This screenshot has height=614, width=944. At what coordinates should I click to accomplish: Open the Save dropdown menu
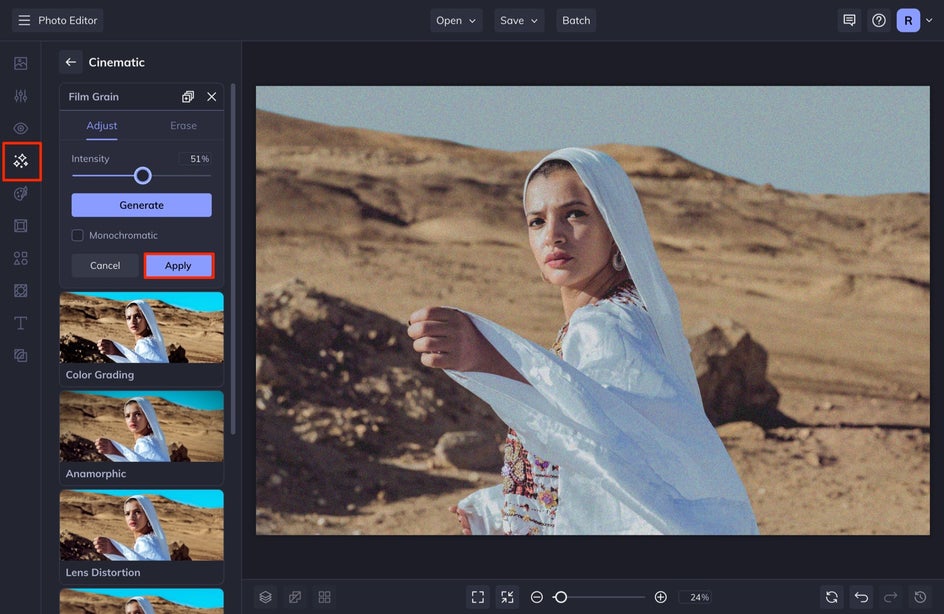(x=519, y=20)
